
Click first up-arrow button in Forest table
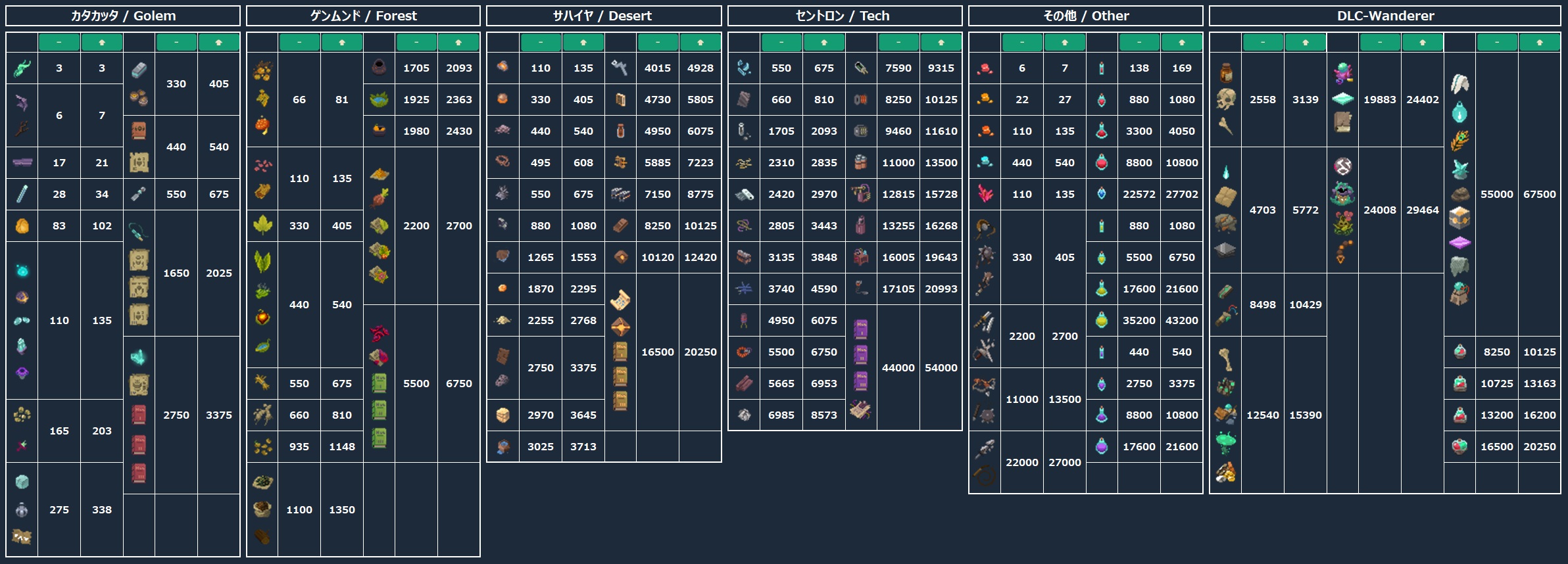click(x=342, y=42)
